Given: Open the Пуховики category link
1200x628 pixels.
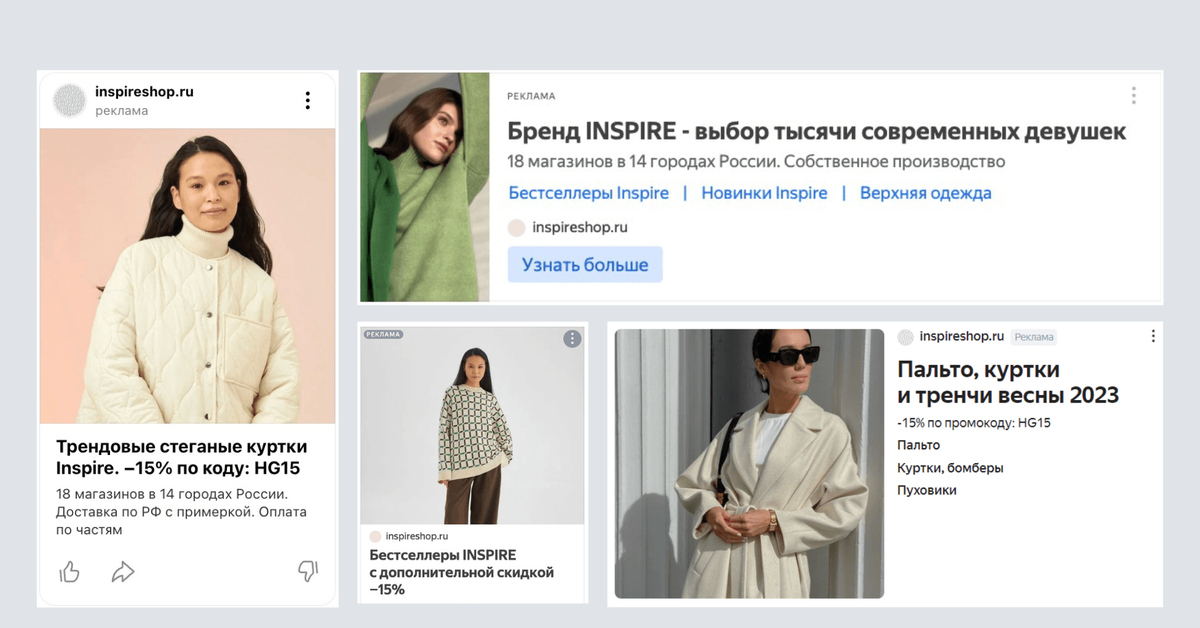Looking at the screenshot, I should (927, 491).
